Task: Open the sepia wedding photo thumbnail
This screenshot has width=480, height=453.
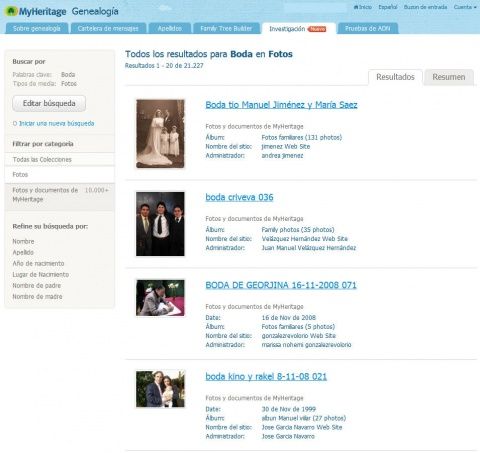Action: (x=160, y=134)
